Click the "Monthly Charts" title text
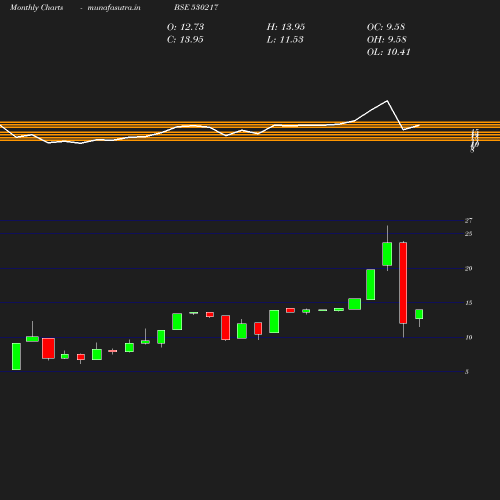 [x=36, y=7]
